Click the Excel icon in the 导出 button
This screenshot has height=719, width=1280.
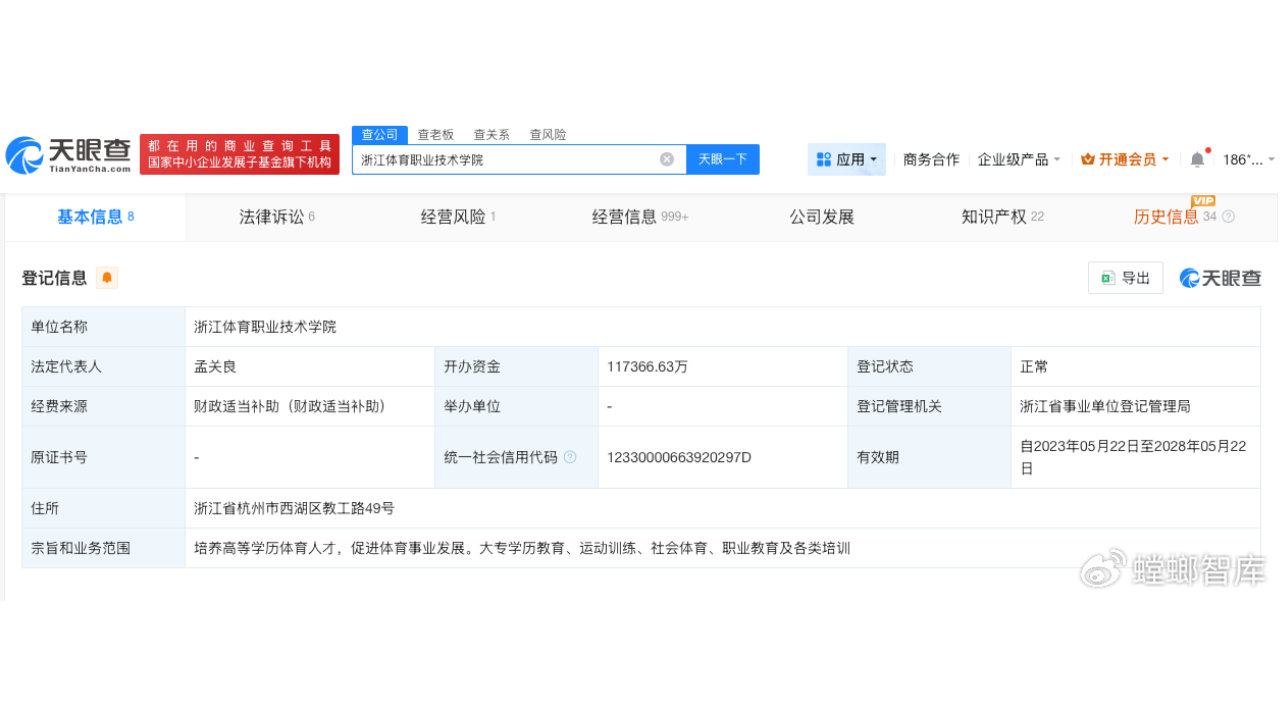1108,278
